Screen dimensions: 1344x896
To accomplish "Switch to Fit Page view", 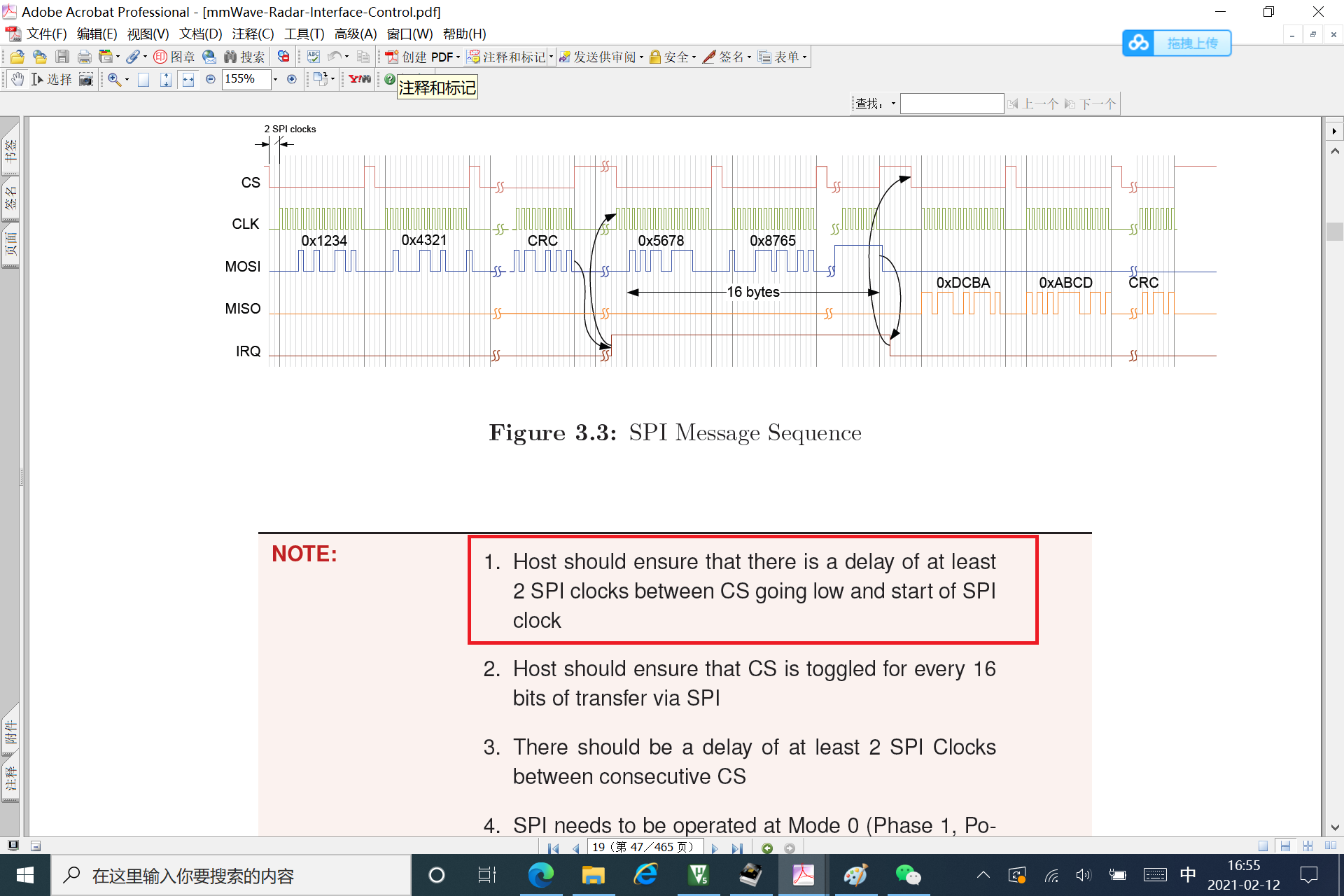I will 166,79.
